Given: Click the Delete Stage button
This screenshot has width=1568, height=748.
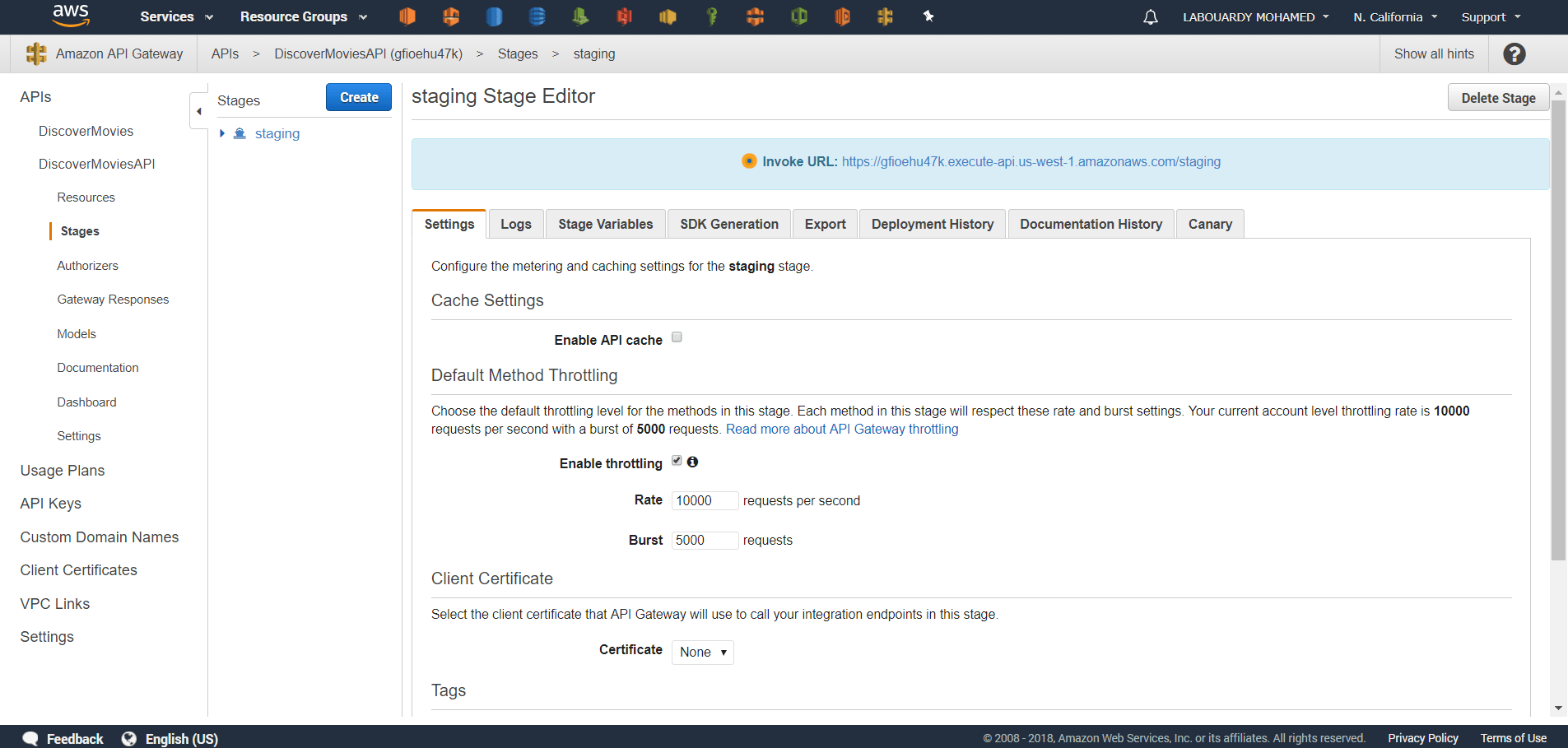Looking at the screenshot, I should pos(1498,98).
